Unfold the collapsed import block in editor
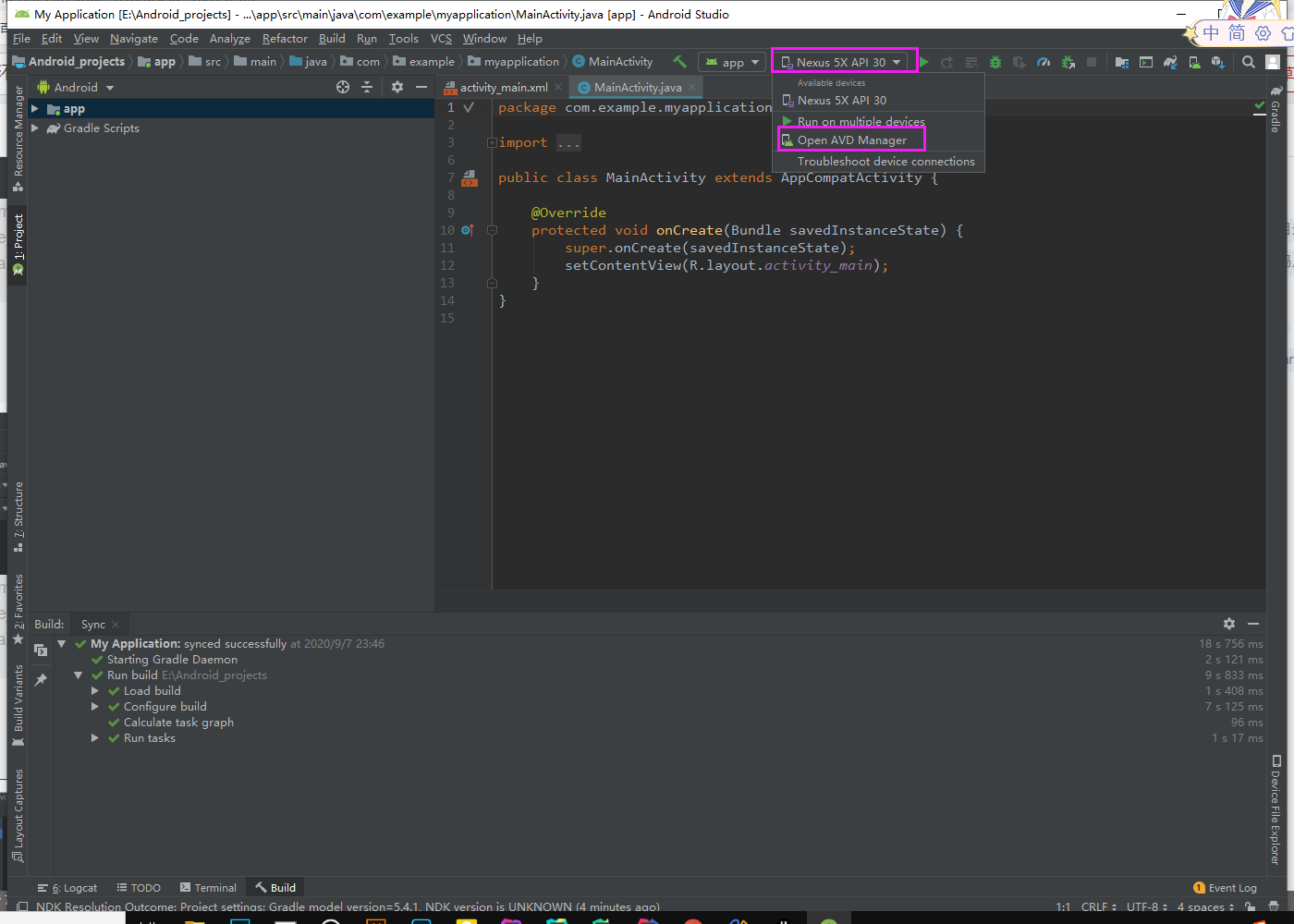 coord(493,142)
